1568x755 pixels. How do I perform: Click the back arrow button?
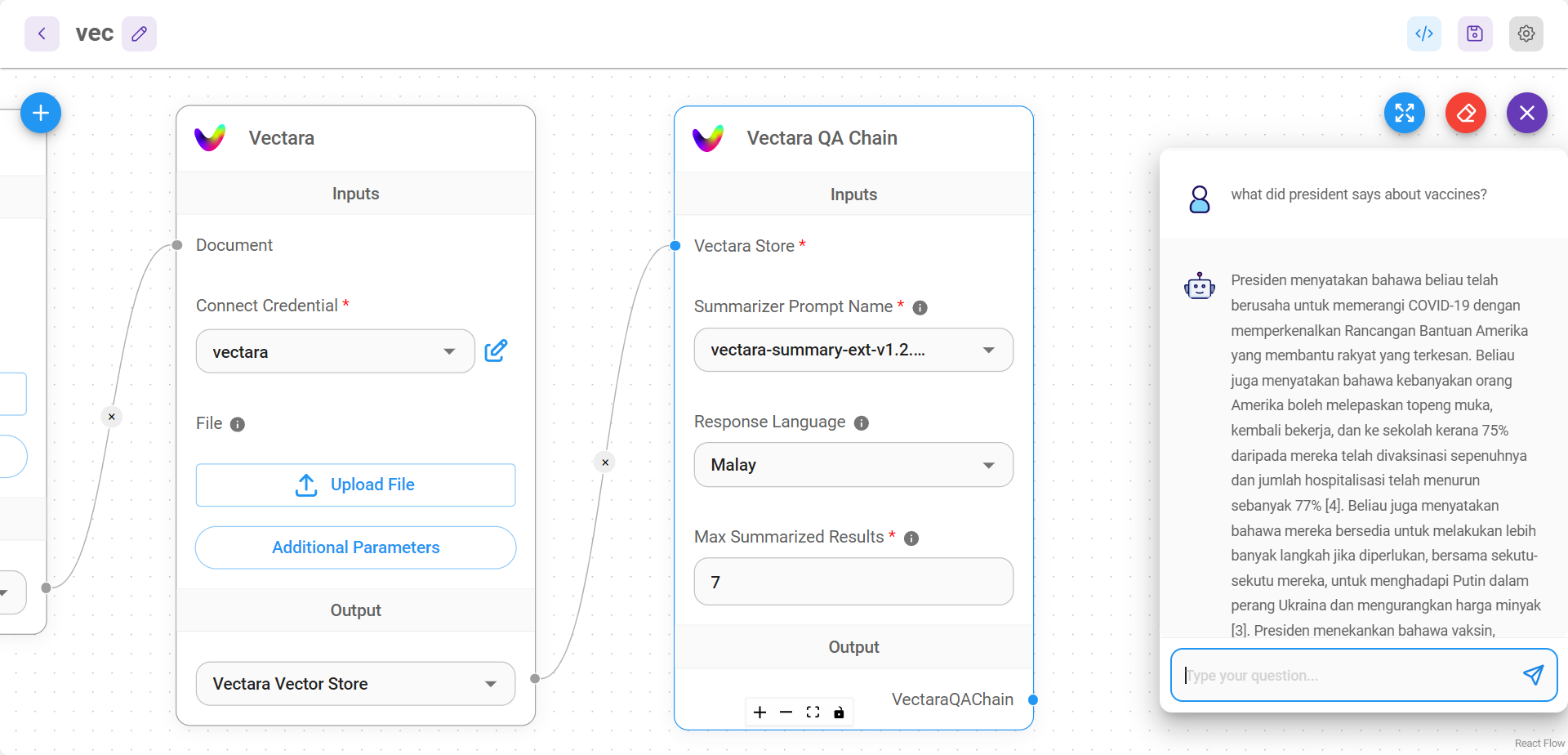(42, 34)
